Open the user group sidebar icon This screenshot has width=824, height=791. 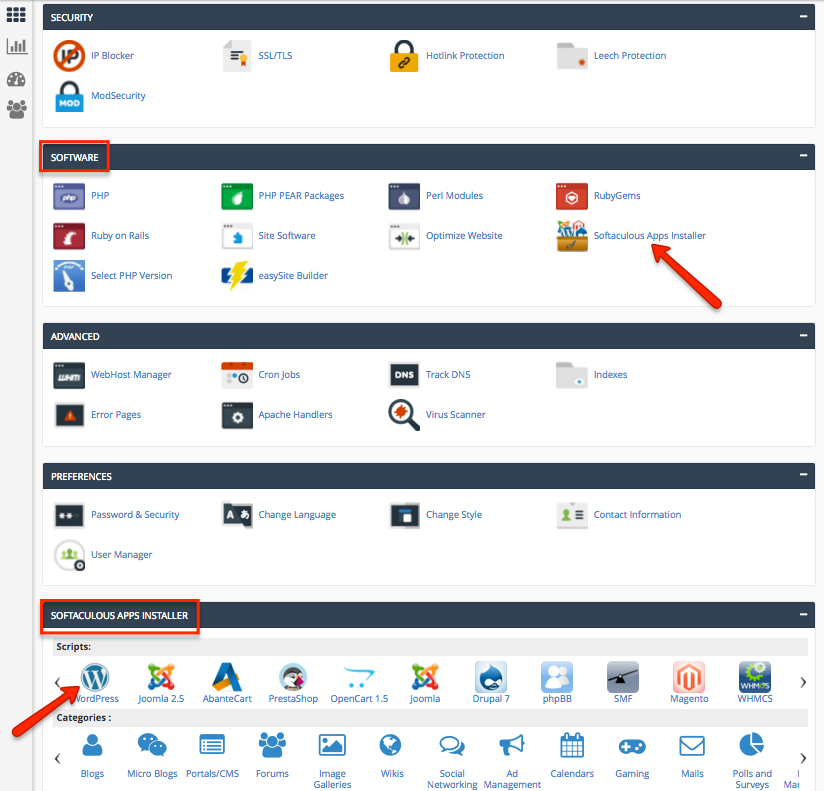tap(16, 109)
